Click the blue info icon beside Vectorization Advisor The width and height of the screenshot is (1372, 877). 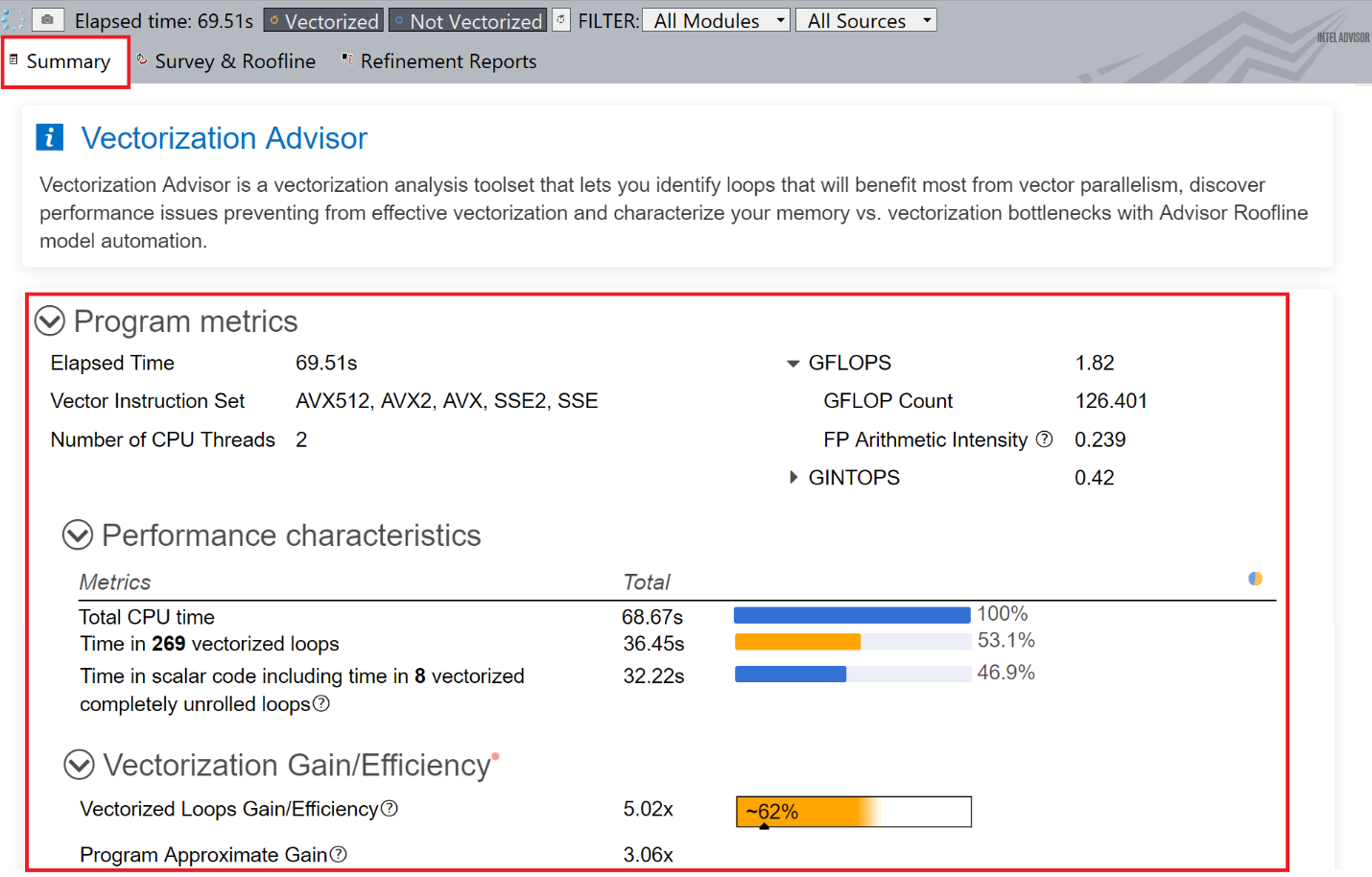(50, 137)
